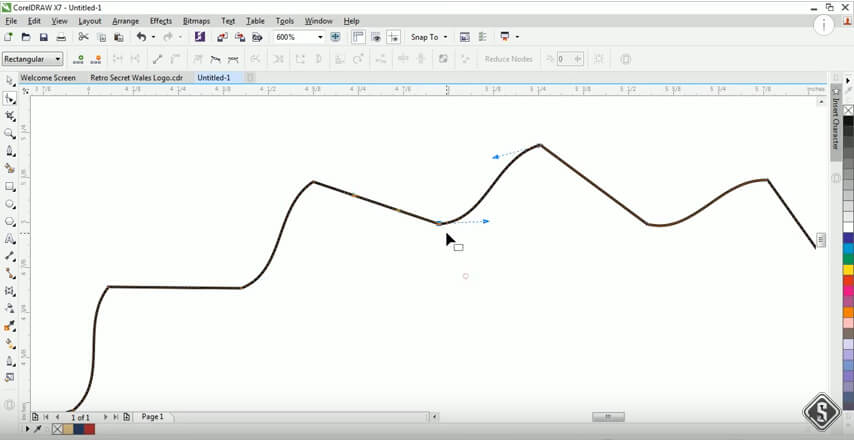Select the Text tool

10,240
